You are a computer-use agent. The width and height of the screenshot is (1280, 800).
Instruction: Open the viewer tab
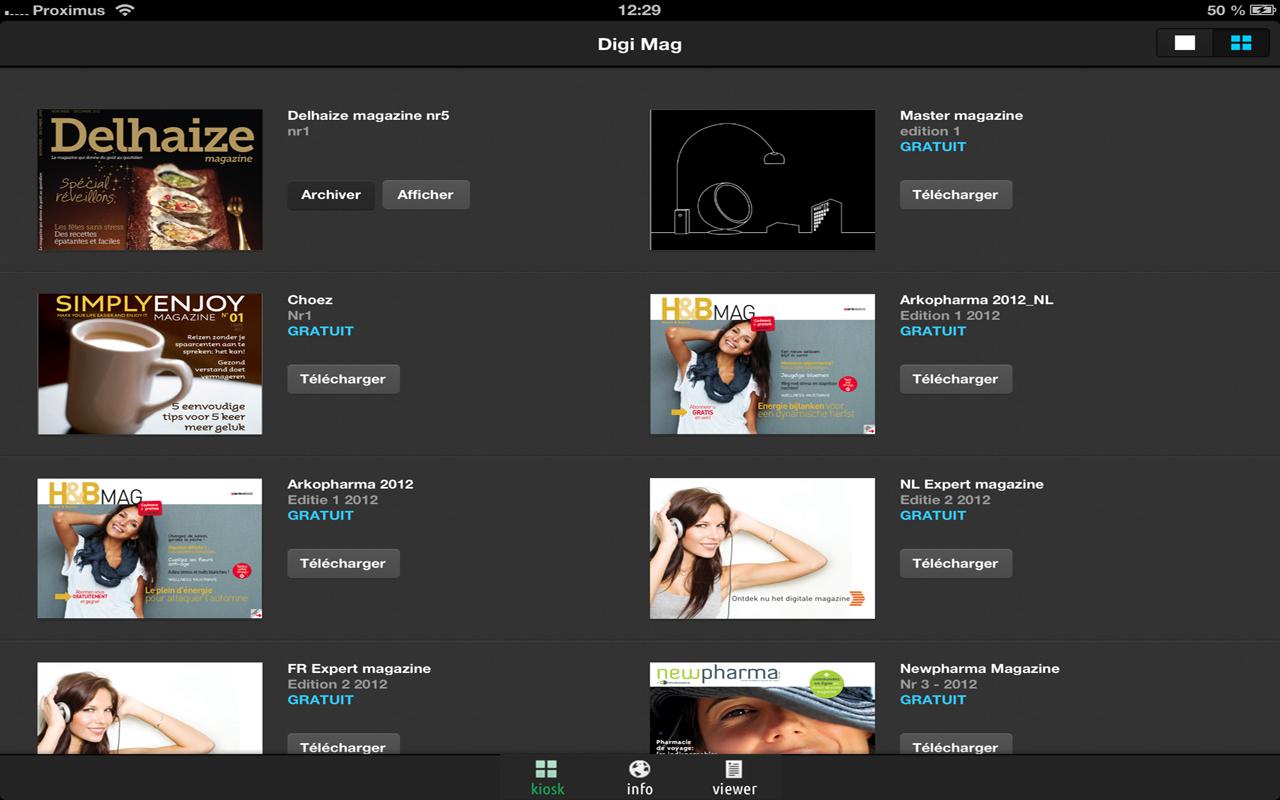tap(734, 777)
